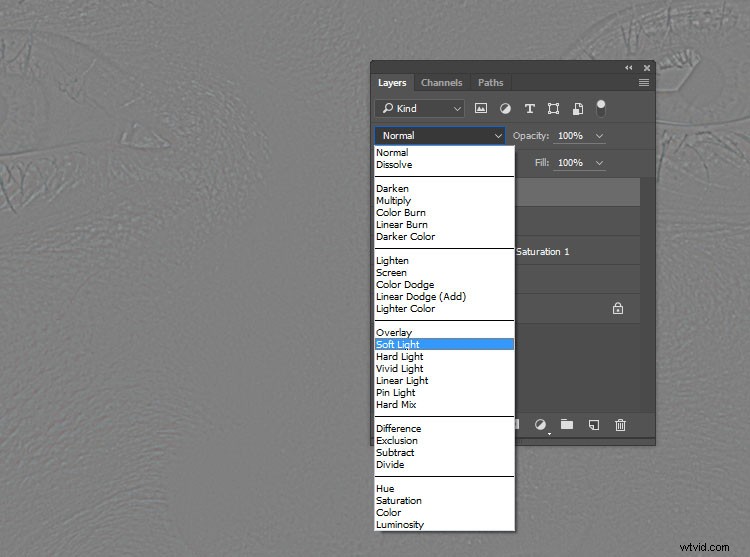Select Linear Burn blend mode
Screen dimensions: 750x557
(444, 224)
